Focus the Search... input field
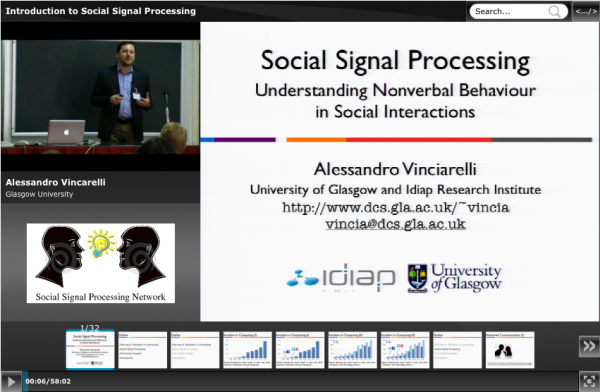This screenshot has height=392, width=600. pyautogui.click(x=518, y=11)
